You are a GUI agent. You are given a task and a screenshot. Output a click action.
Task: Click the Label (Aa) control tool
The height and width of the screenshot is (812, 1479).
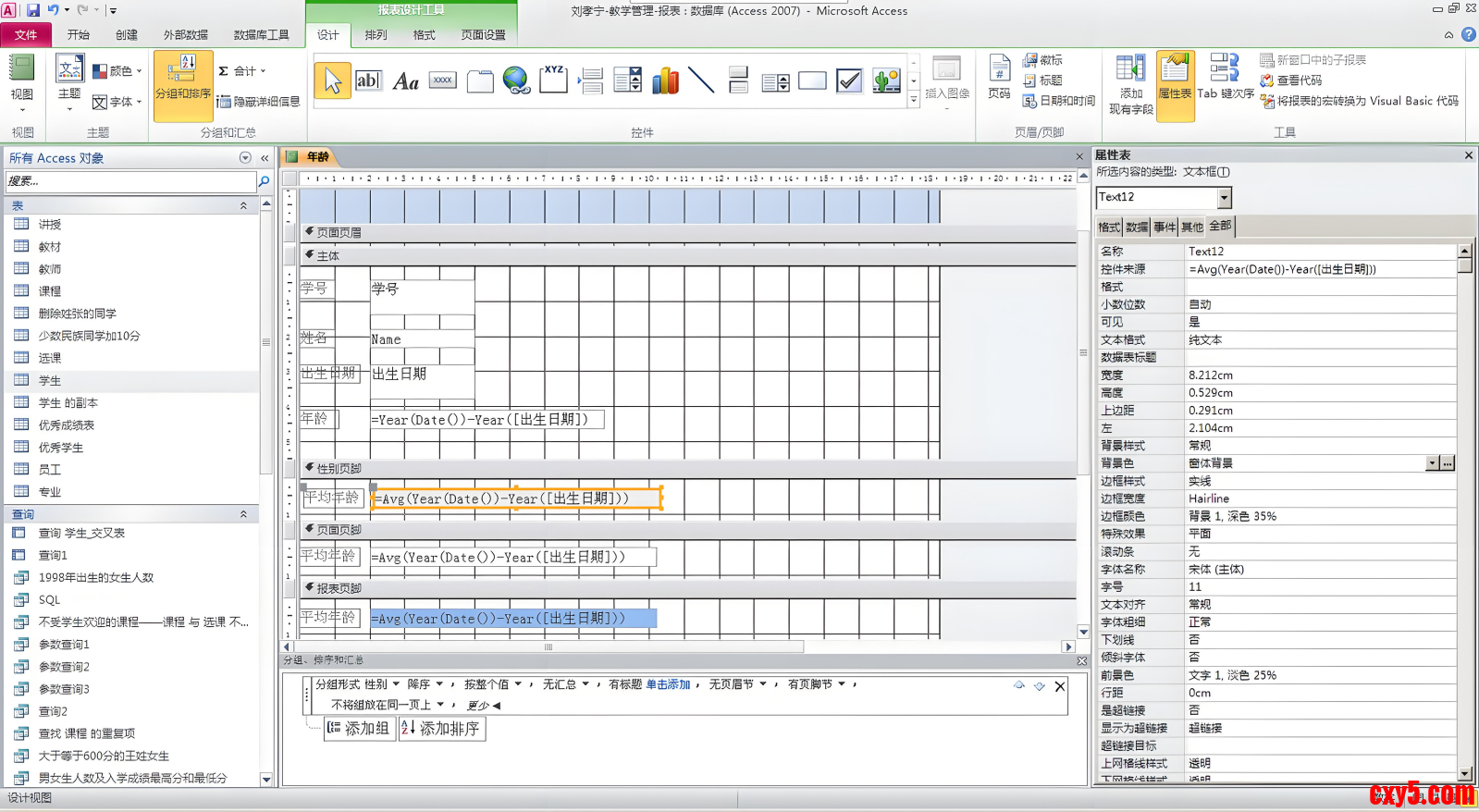405,81
